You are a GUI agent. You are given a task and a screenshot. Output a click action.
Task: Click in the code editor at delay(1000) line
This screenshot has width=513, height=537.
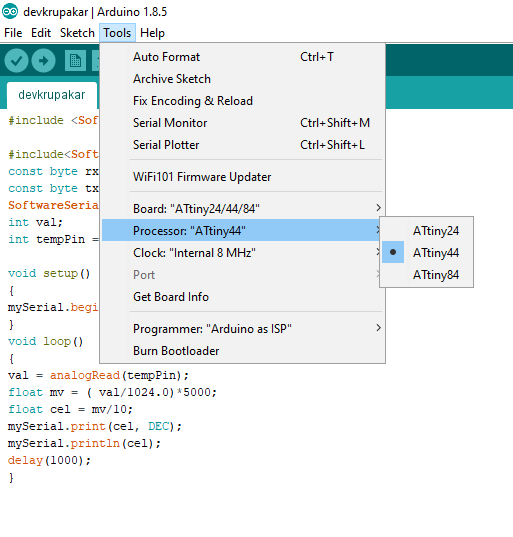pos(49,460)
